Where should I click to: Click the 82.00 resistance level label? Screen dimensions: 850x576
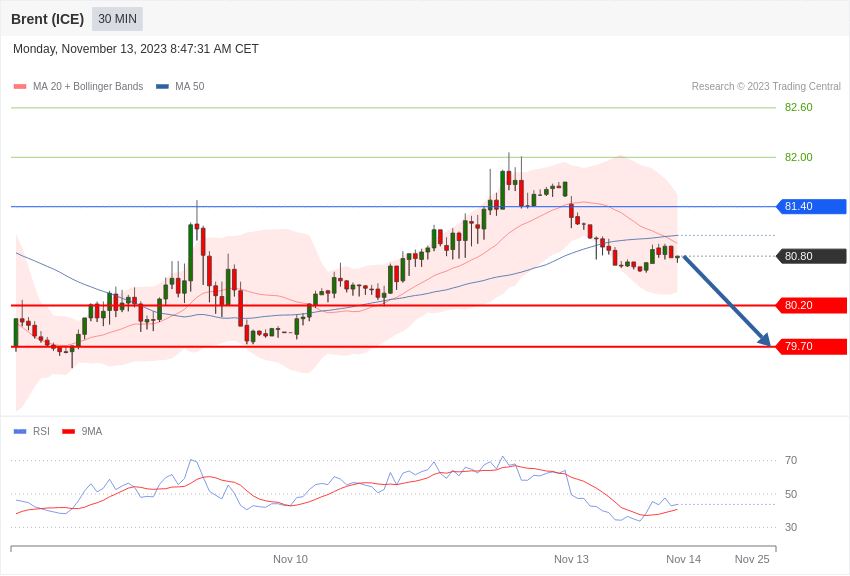point(799,157)
